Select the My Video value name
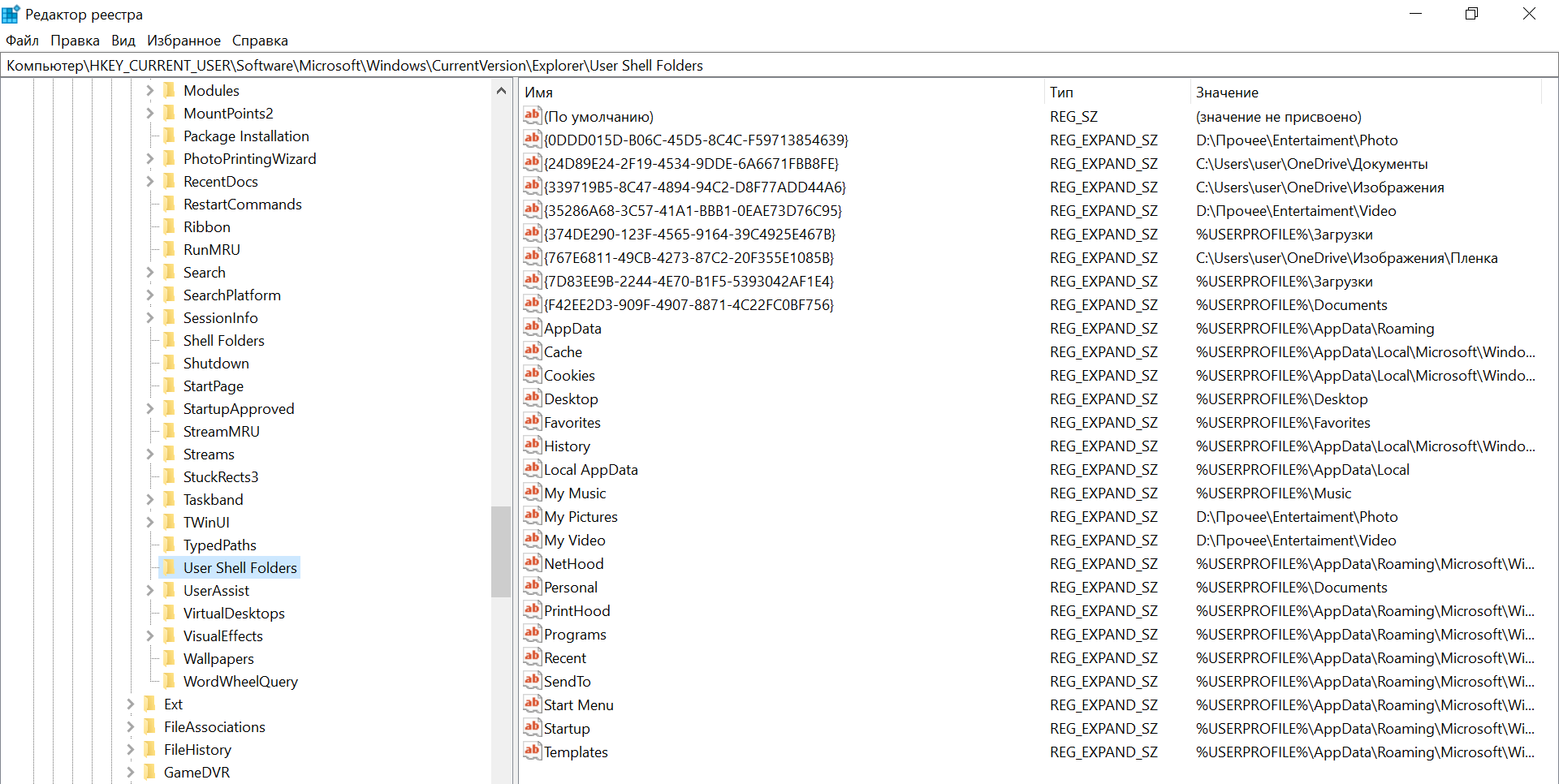This screenshot has width=1559, height=784. (x=575, y=540)
